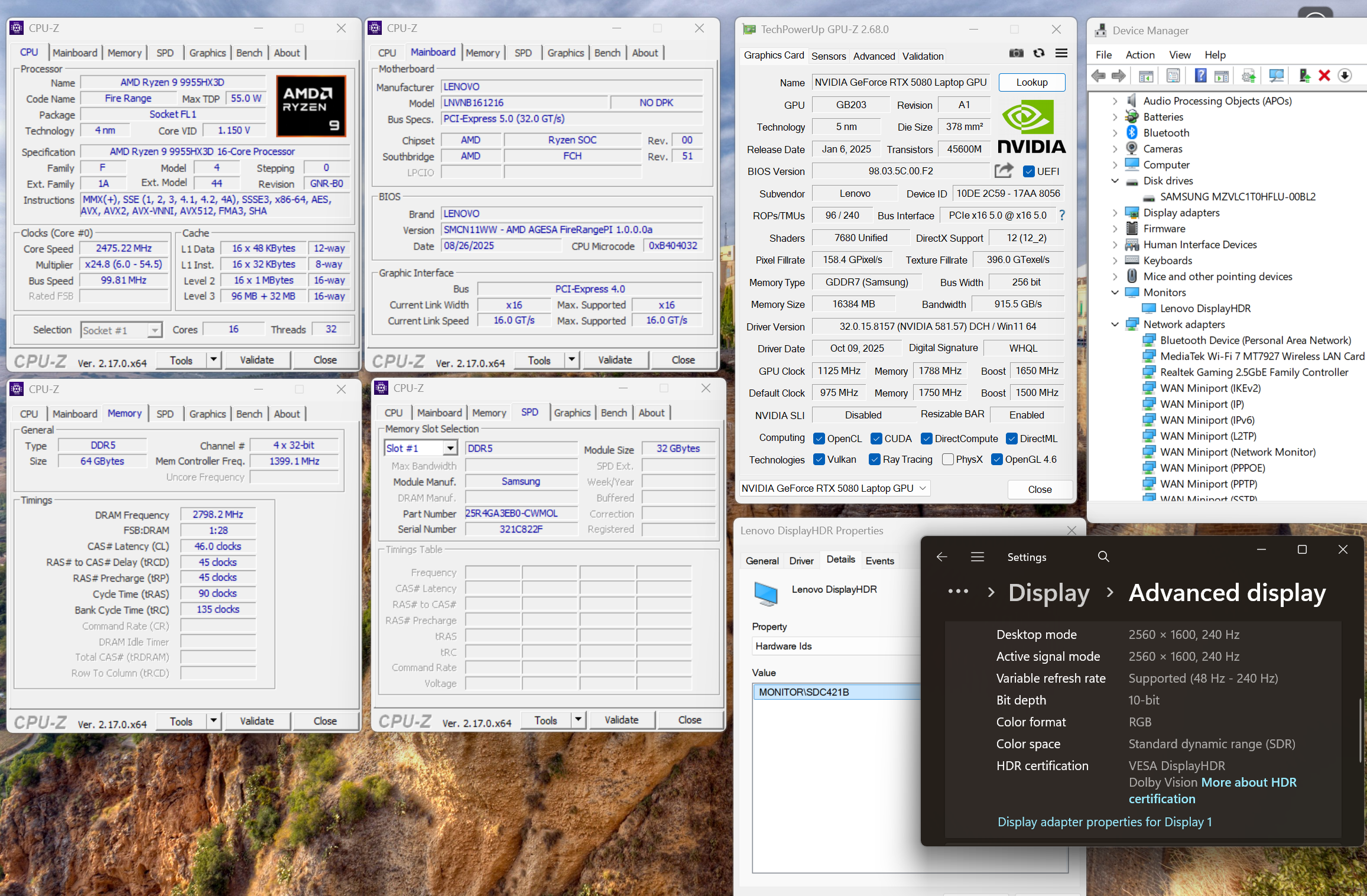Open Display adapter properties for Display 1
Viewport: 1367px width, 896px height.
pyautogui.click(x=1104, y=822)
